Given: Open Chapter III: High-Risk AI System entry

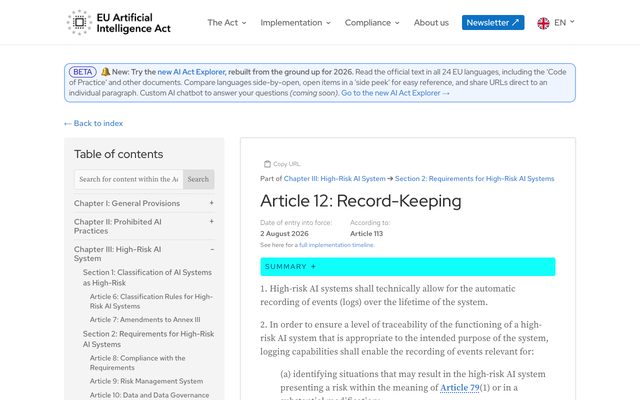Looking at the screenshot, I should [x=118, y=253].
